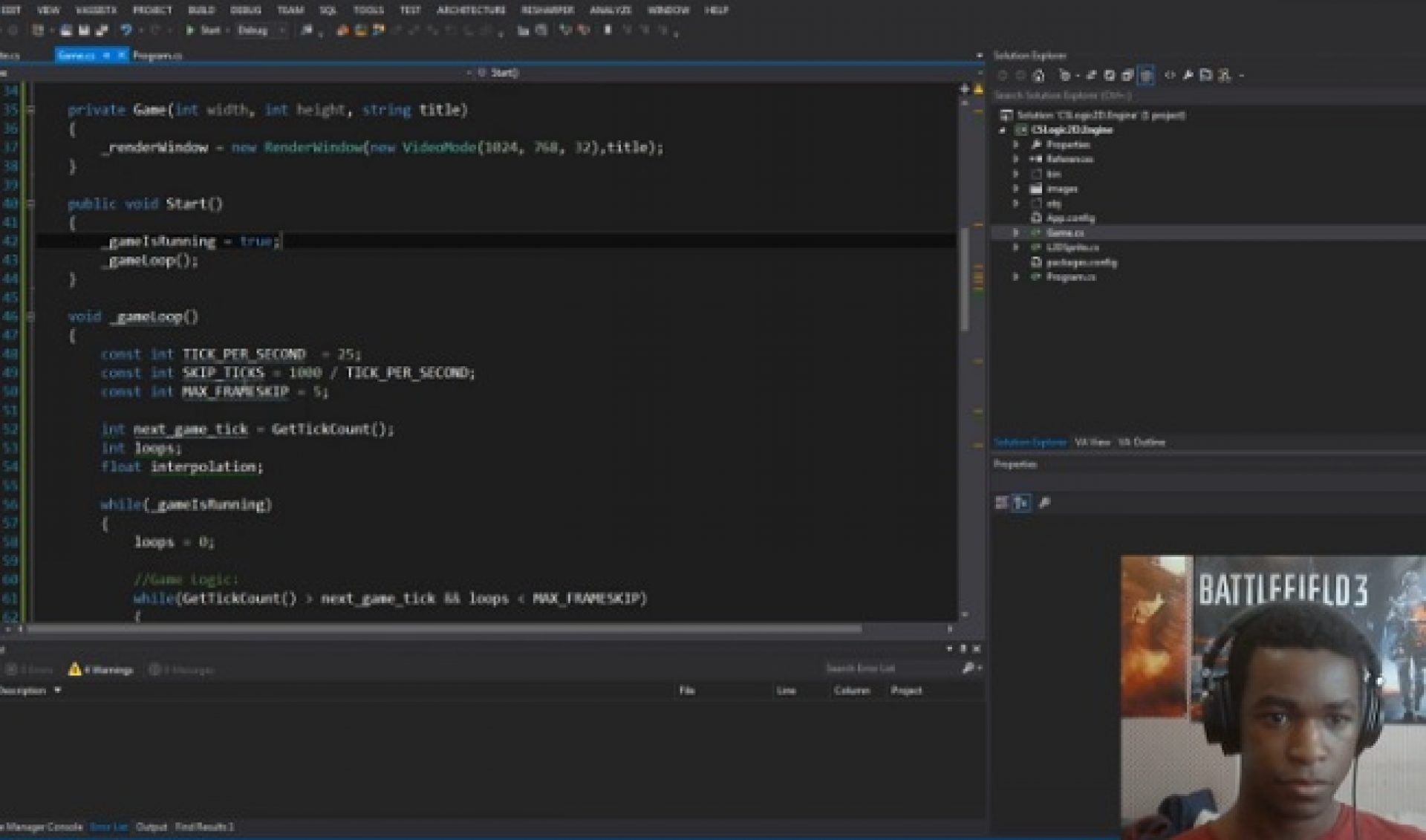Click the Save file toolbar icon
The width and height of the screenshot is (1426, 840).
[84, 30]
